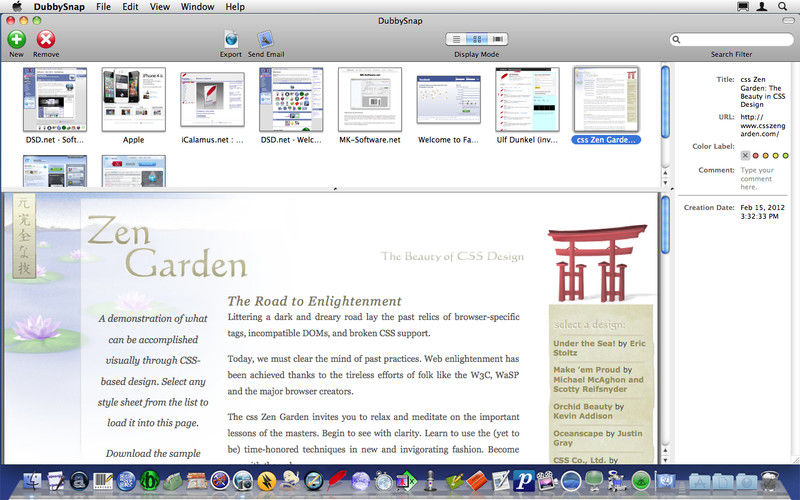Click the user account icon in menu bar

point(762,6)
